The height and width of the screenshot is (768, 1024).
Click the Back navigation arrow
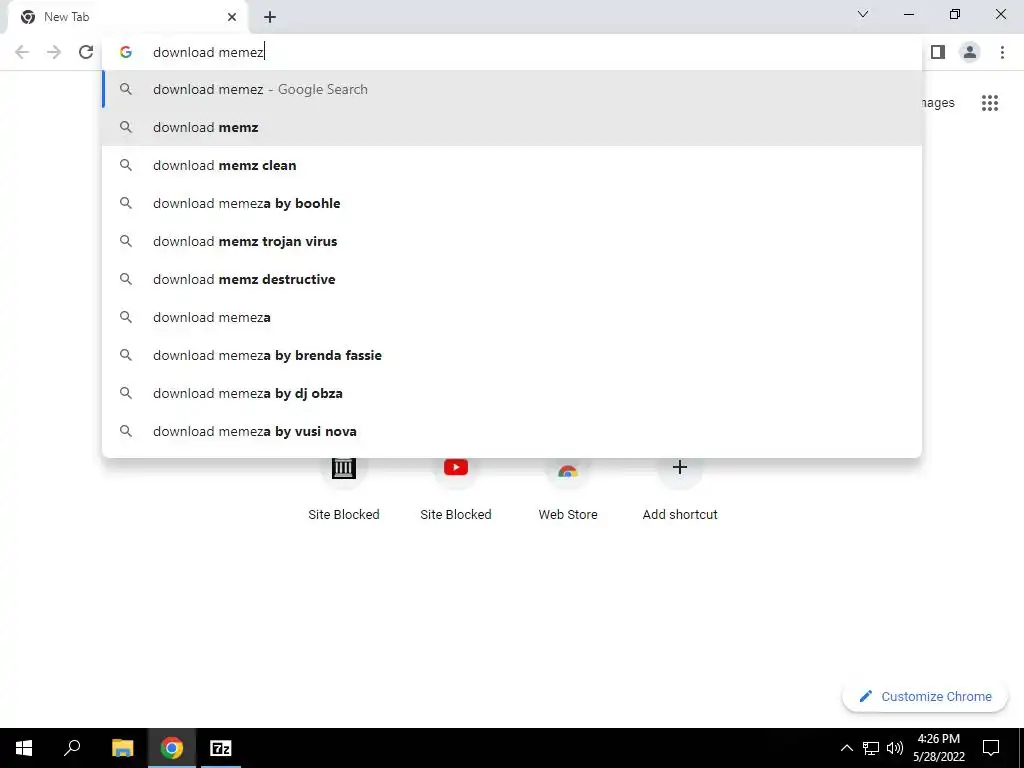(22, 52)
